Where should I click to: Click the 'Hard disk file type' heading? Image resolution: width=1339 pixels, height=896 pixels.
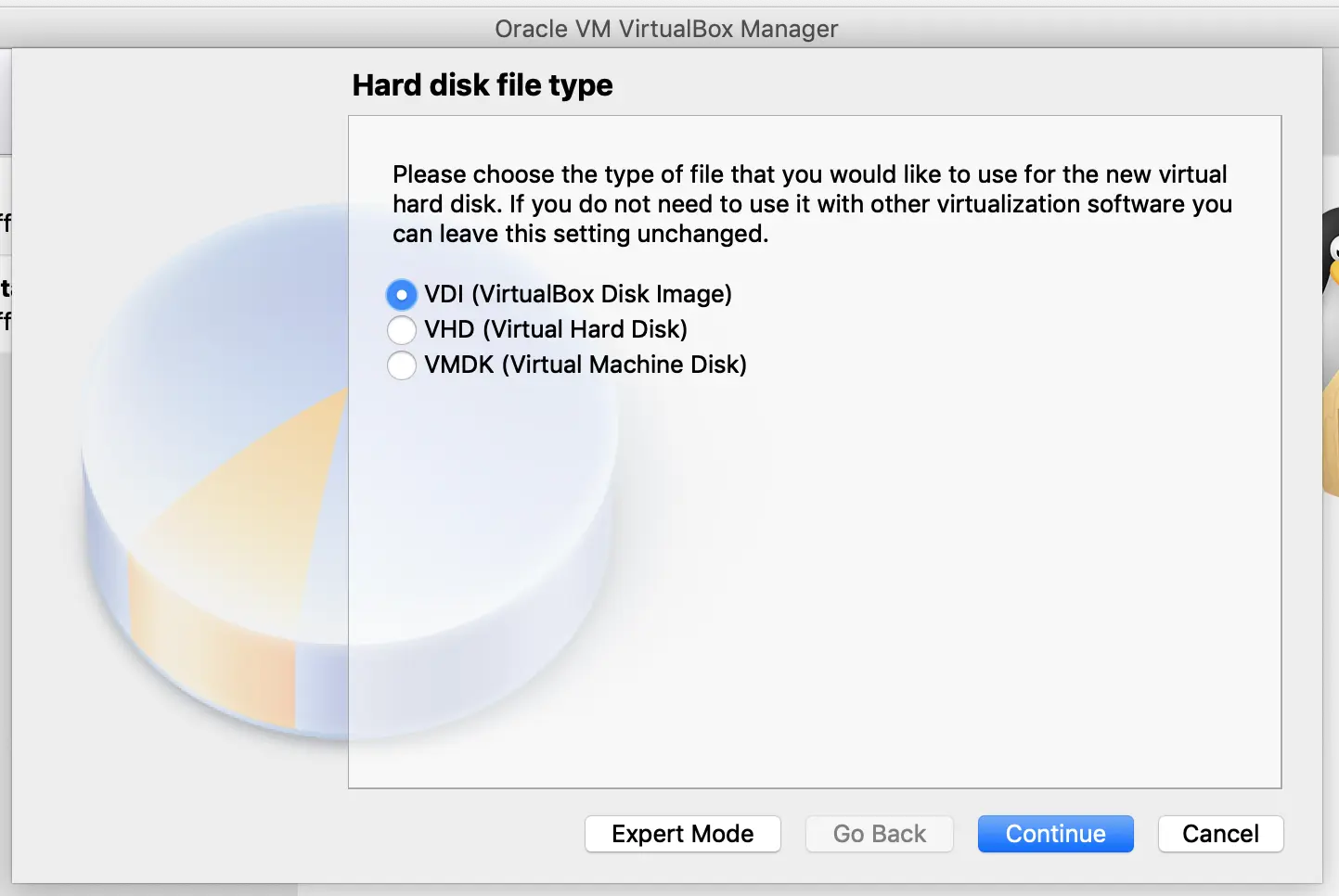482,85
